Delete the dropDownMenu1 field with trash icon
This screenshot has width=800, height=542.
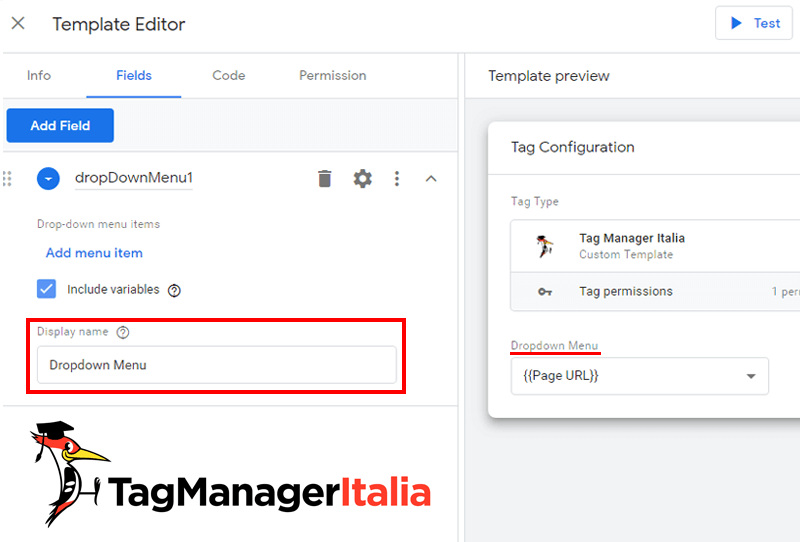click(x=324, y=179)
